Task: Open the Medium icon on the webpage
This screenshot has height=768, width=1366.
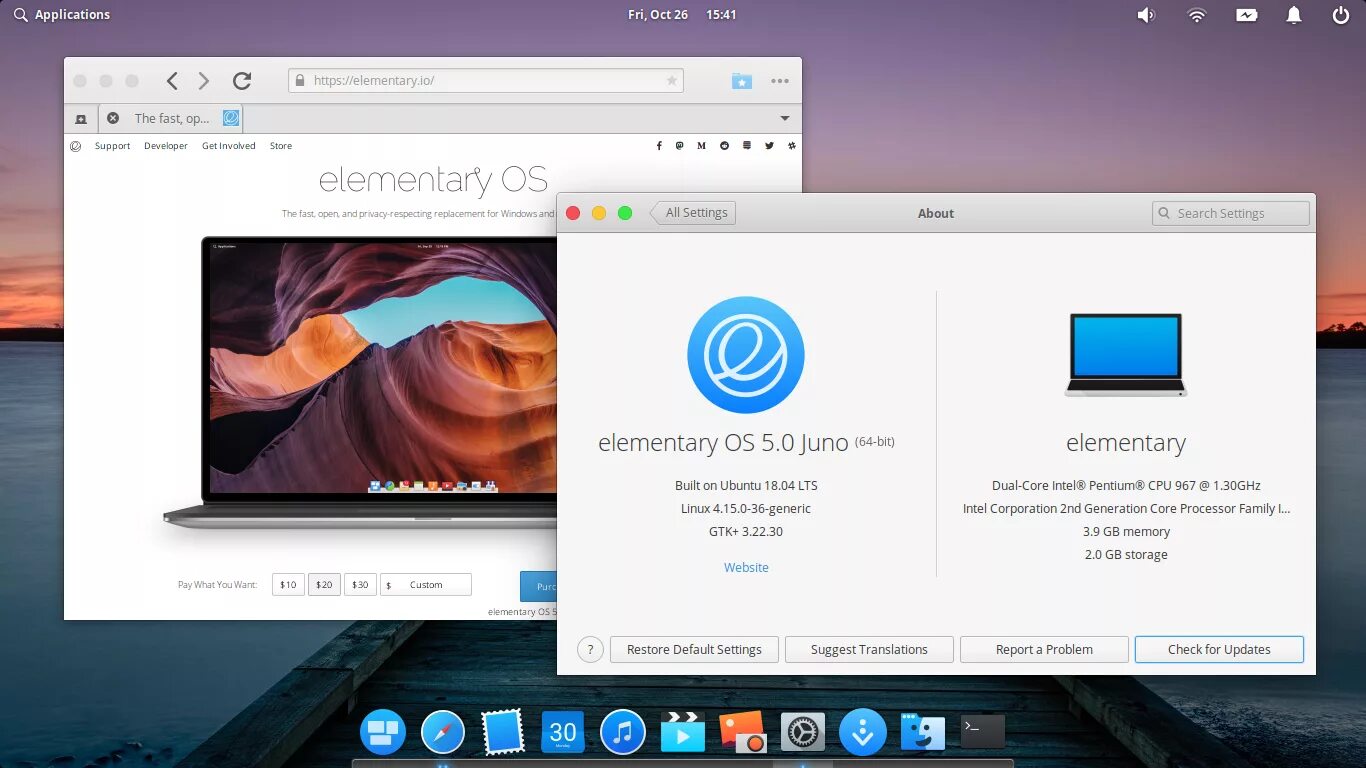Action: point(701,146)
